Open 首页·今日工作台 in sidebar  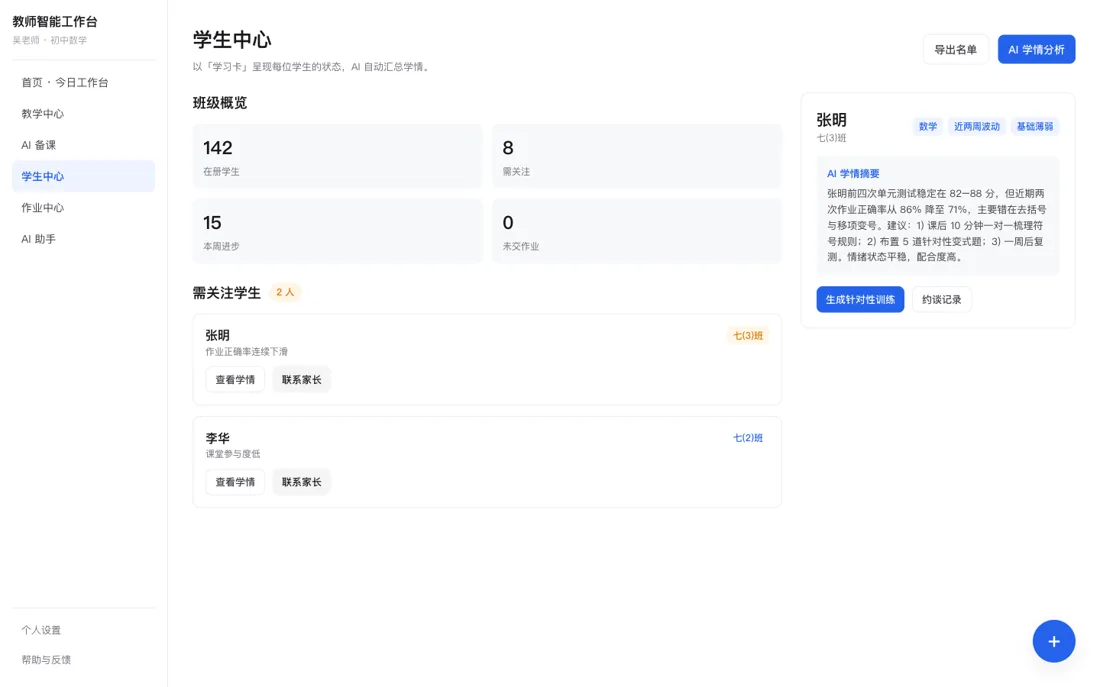click(x=83, y=82)
